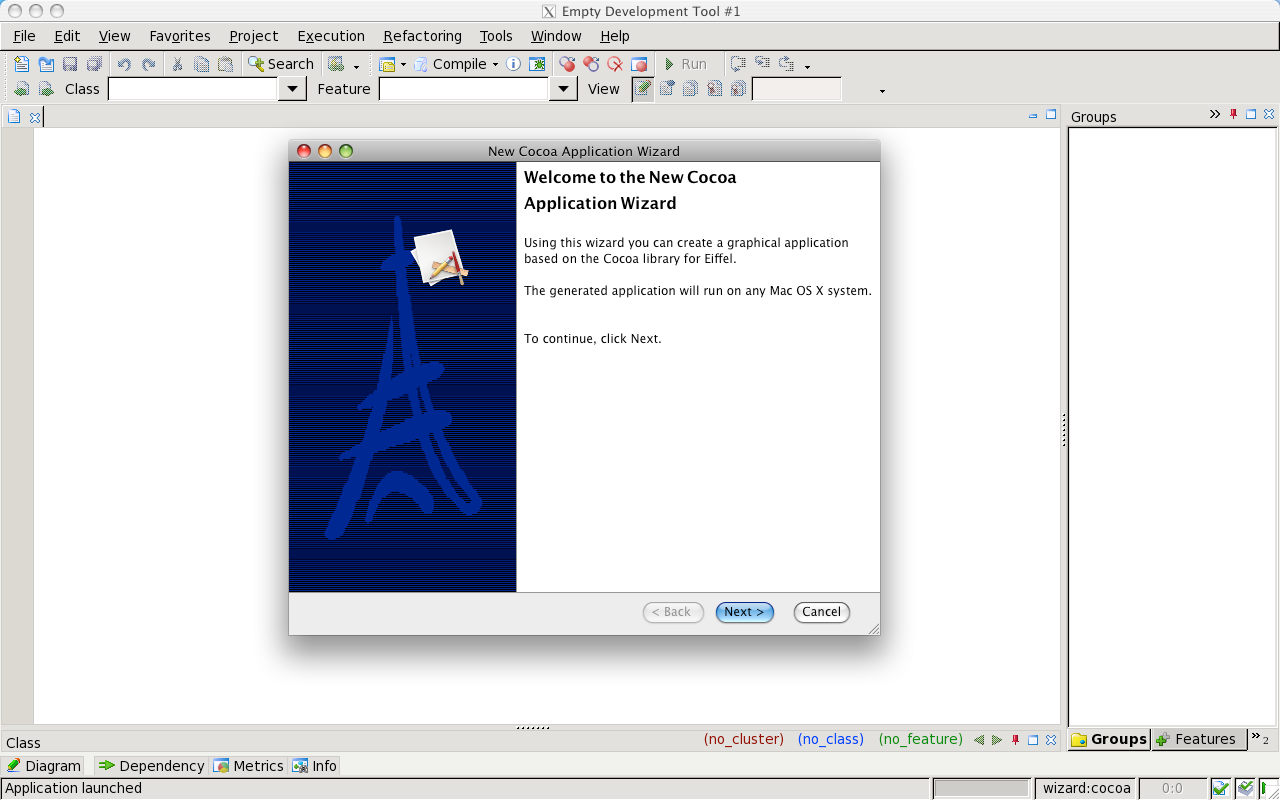The width and height of the screenshot is (1280, 800).
Task: Open the Diagram tab
Action: coord(44,766)
